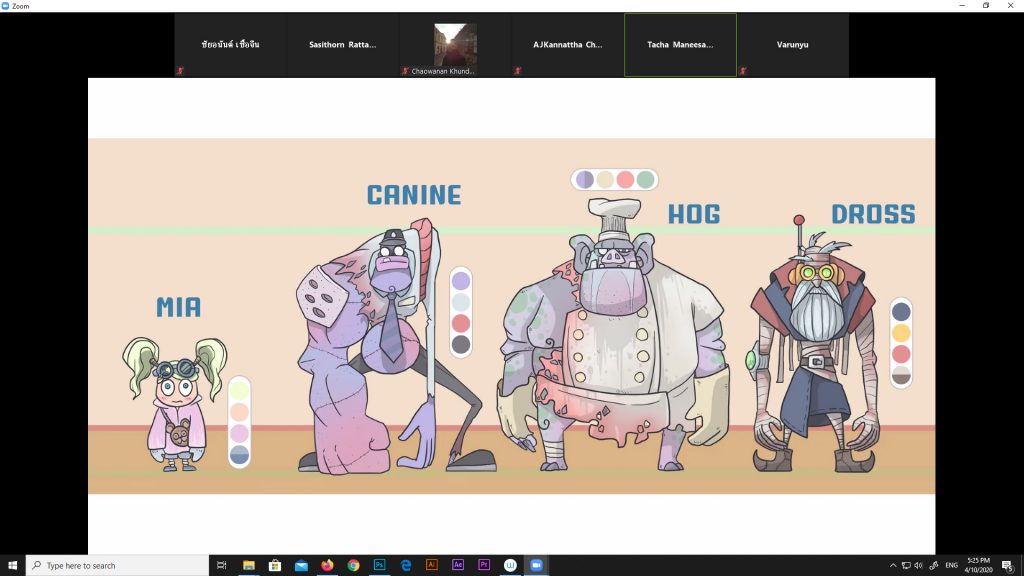This screenshot has width=1024, height=576.
Task: Open the volume control in system tray
Action: pos(918,565)
